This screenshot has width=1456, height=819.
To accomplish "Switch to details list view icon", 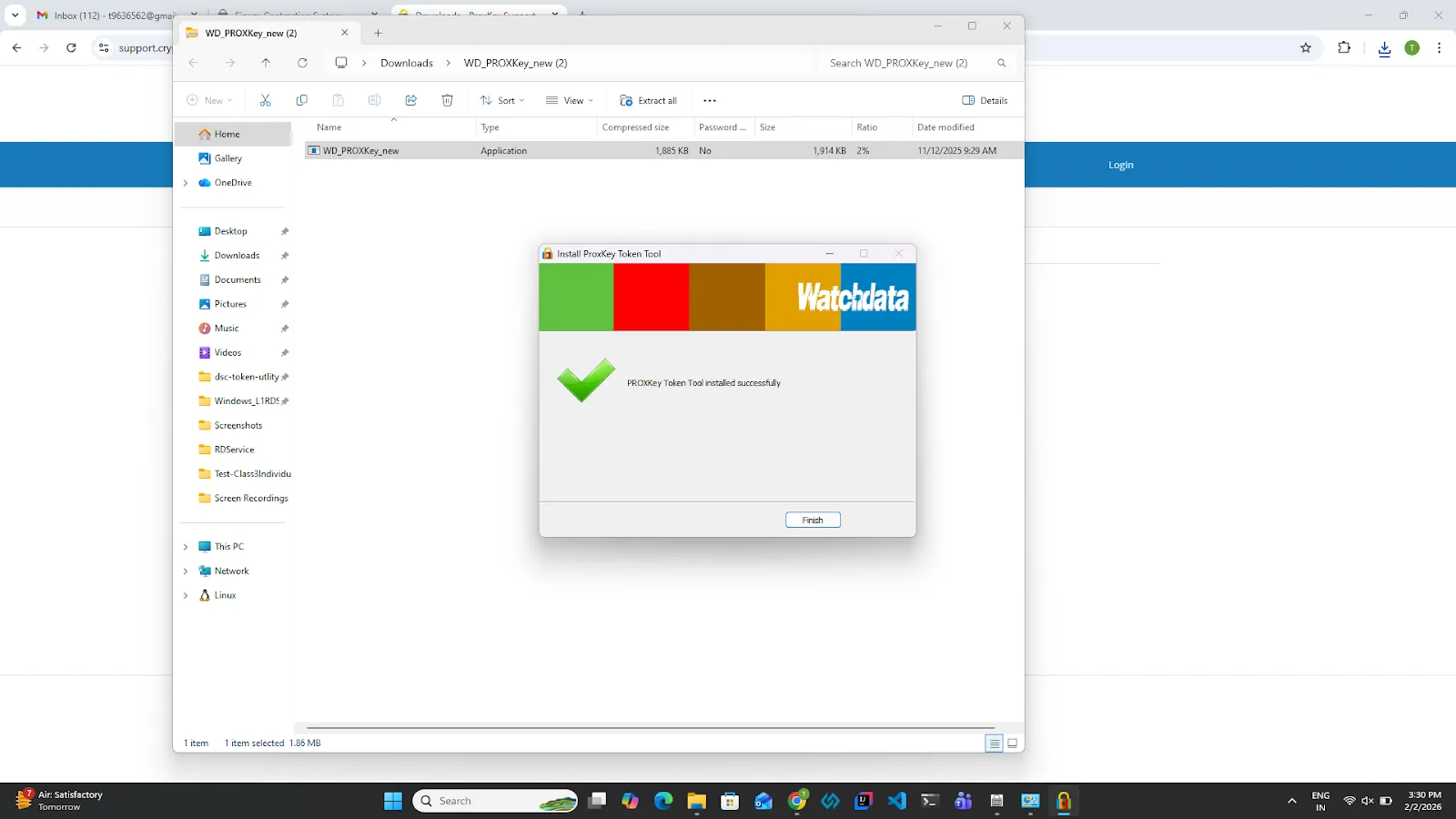I will pos(994,743).
